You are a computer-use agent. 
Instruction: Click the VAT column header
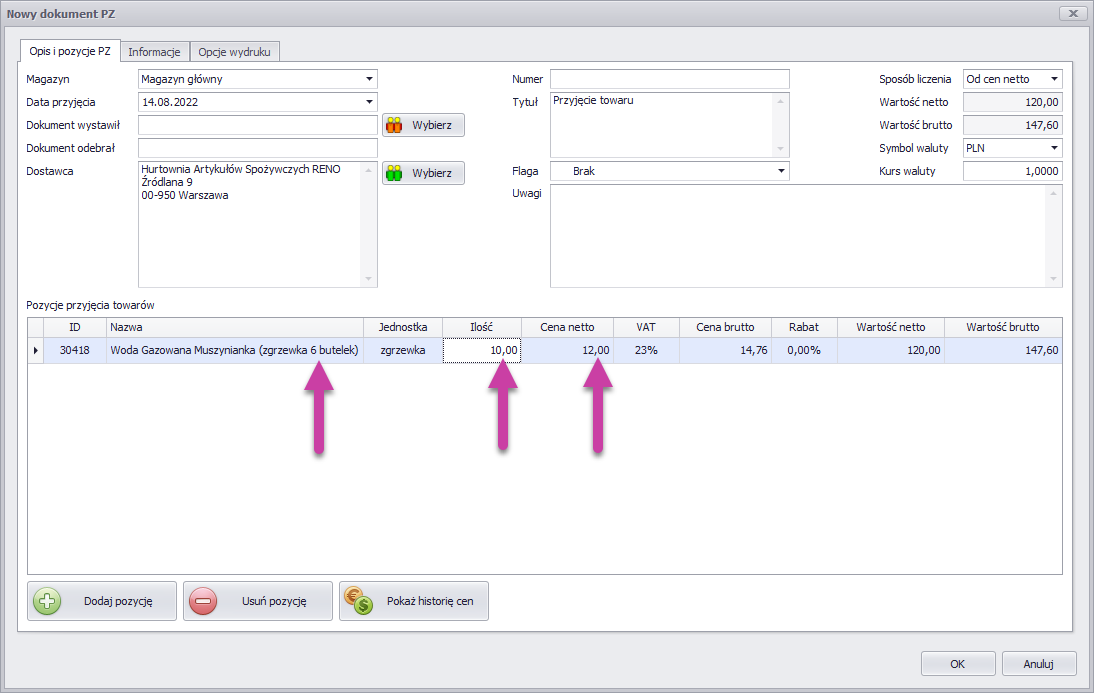click(646, 327)
